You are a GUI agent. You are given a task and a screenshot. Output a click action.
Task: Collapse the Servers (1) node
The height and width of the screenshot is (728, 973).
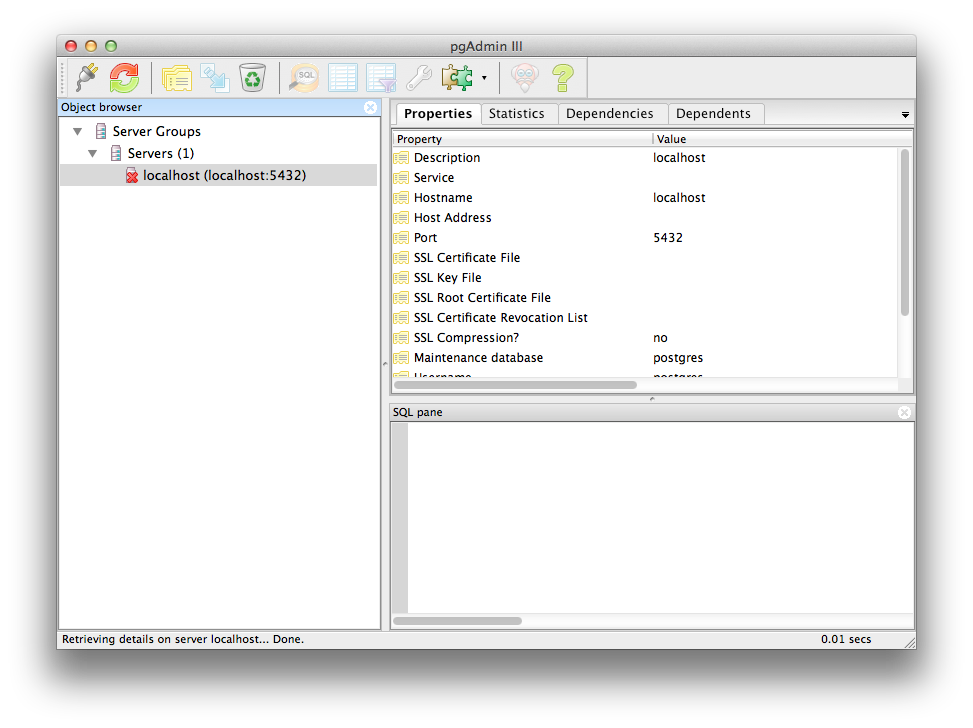click(93, 153)
